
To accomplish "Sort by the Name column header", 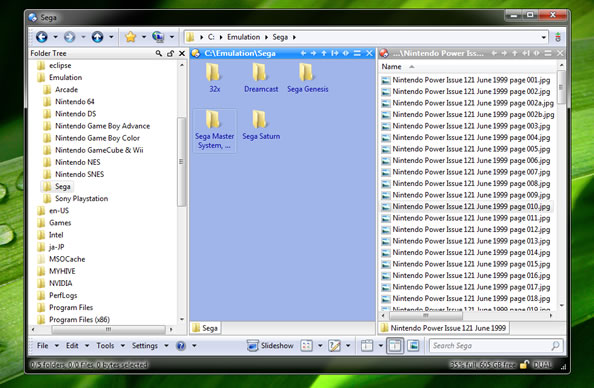I will pos(391,67).
